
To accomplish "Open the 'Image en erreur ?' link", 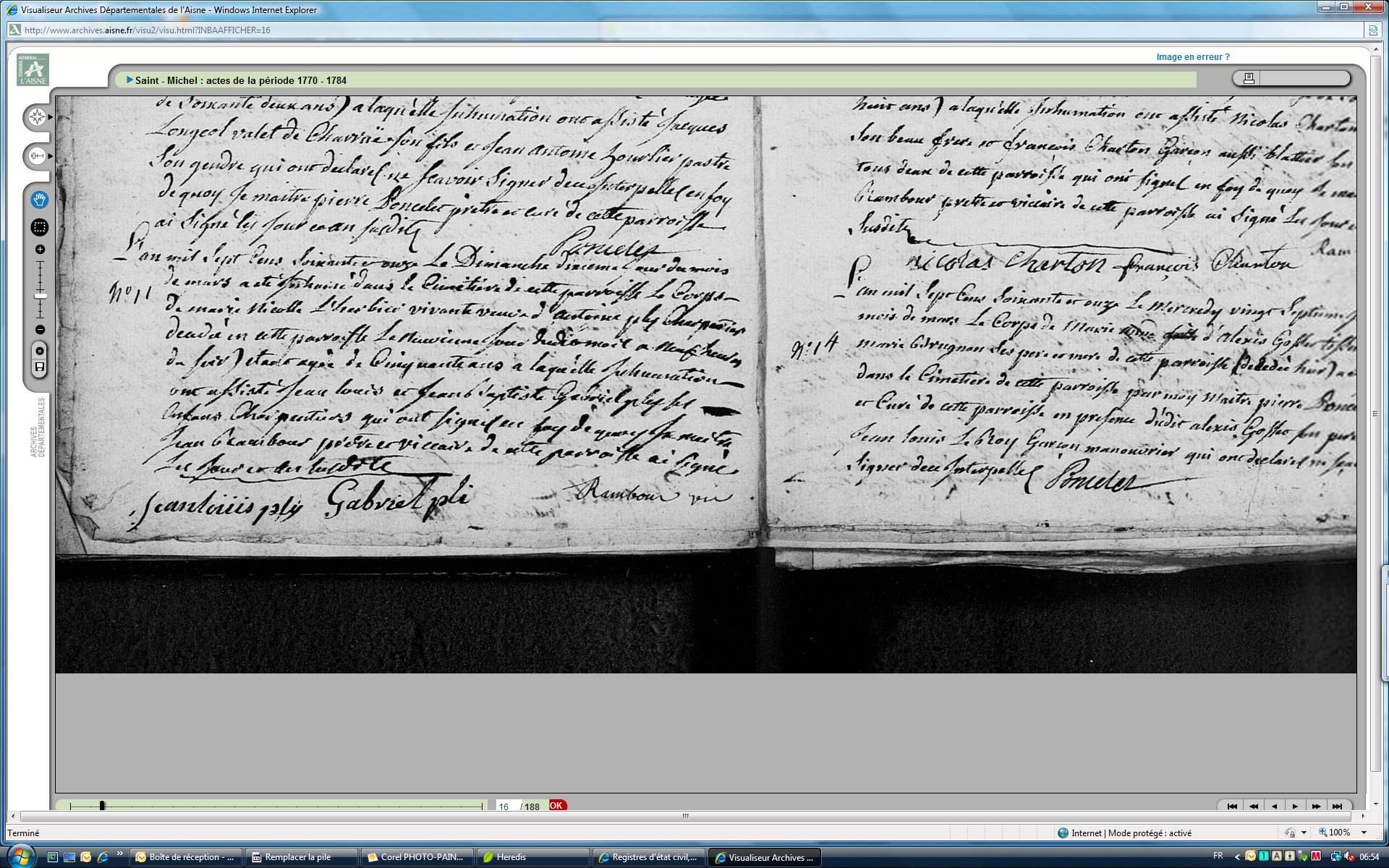I will point(1192,57).
